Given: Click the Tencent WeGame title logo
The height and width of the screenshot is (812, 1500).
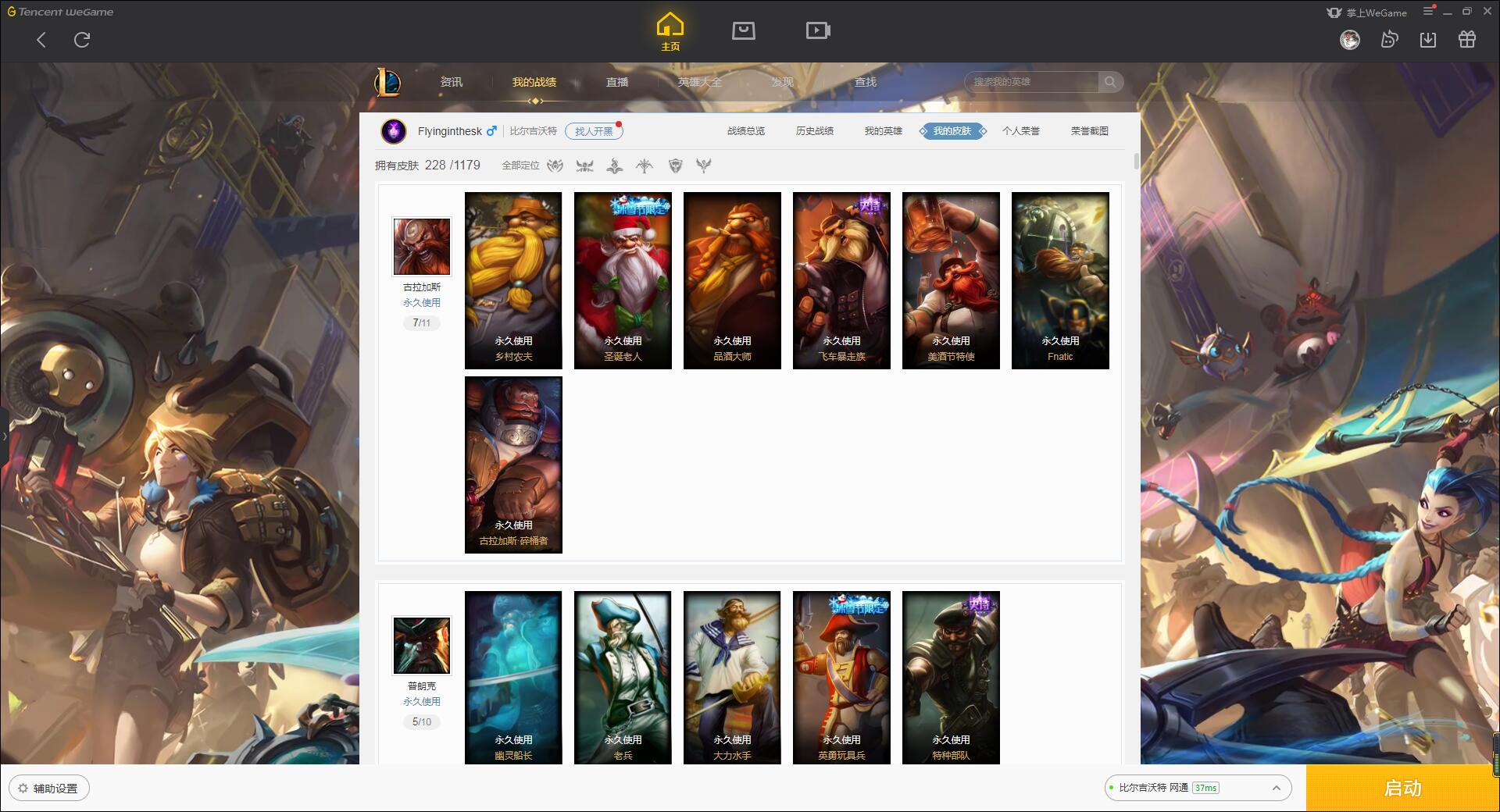Looking at the screenshot, I should point(60,12).
